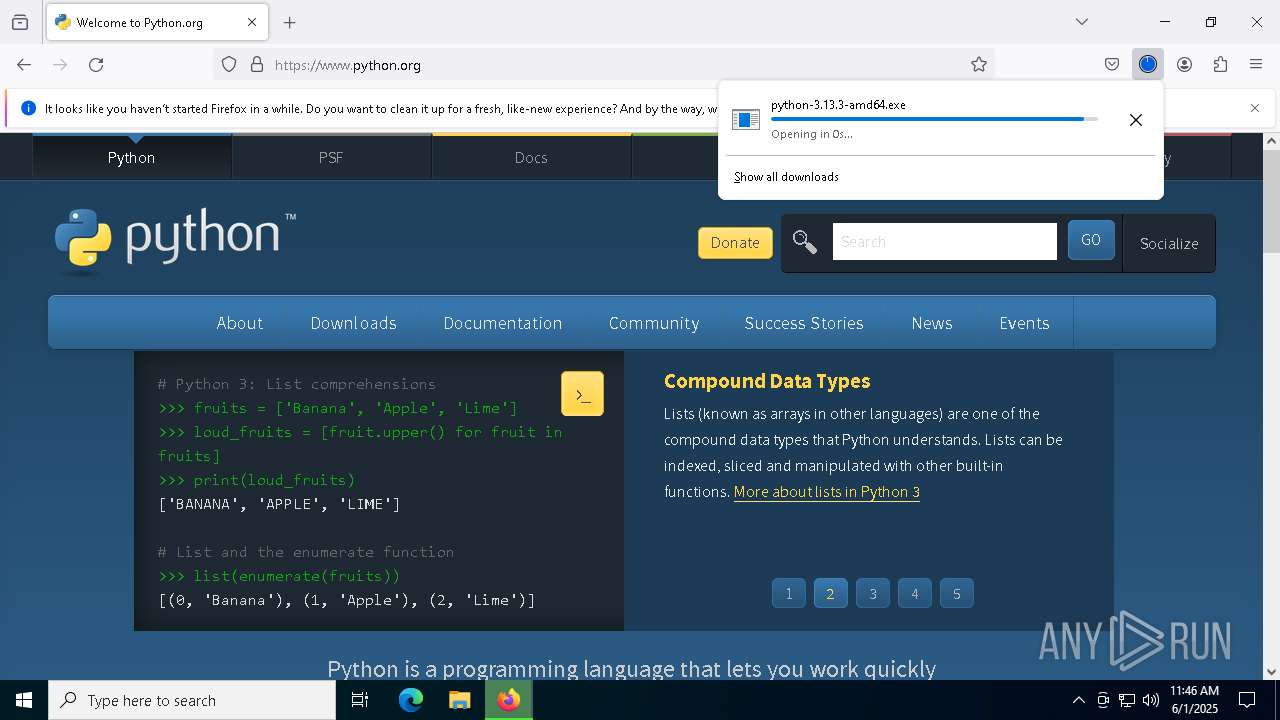This screenshot has height=720, width=1280.
Task: Open the Socialize menu
Action: [1169, 243]
